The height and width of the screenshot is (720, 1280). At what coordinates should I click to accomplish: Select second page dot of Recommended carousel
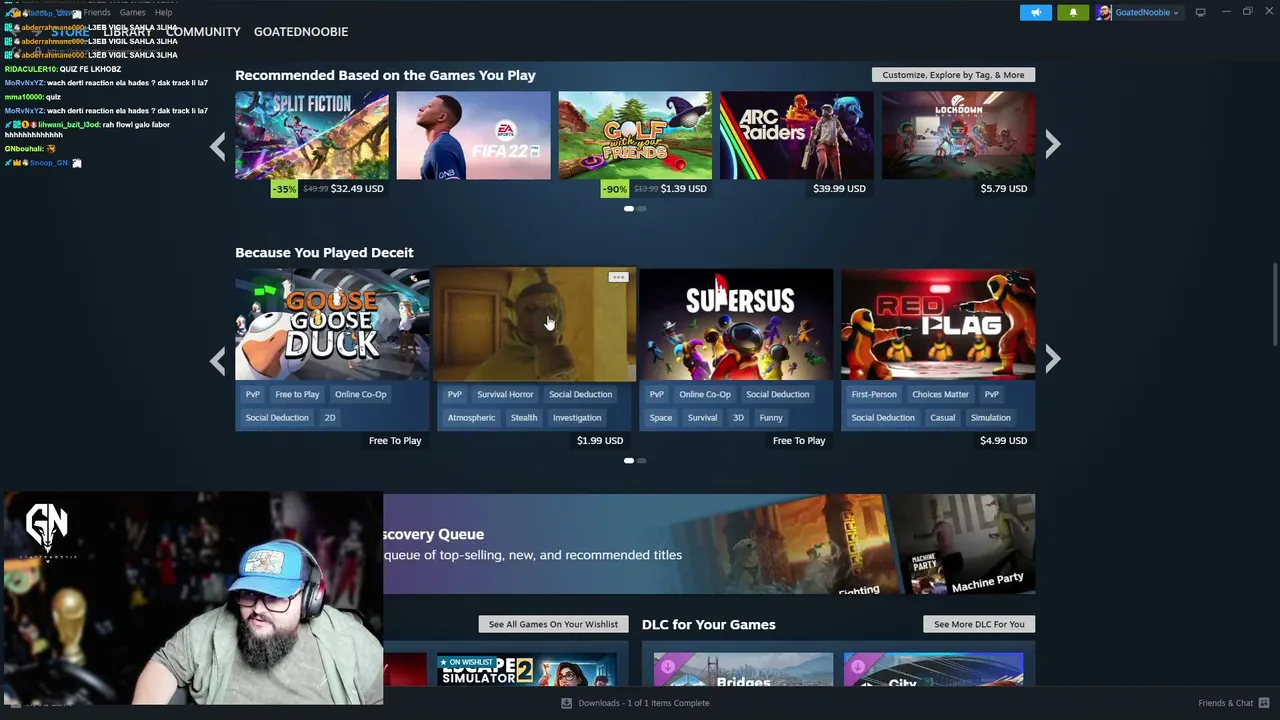[x=642, y=209]
